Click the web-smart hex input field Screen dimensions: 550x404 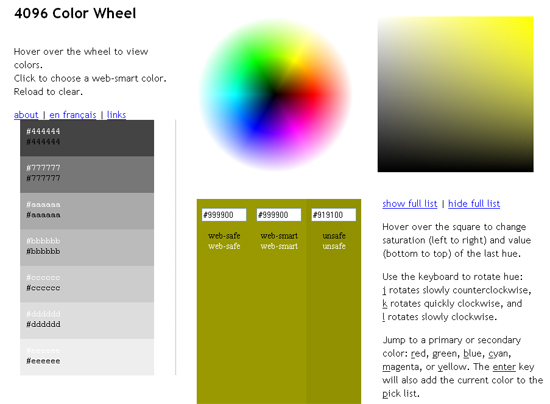(x=279, y=215)
